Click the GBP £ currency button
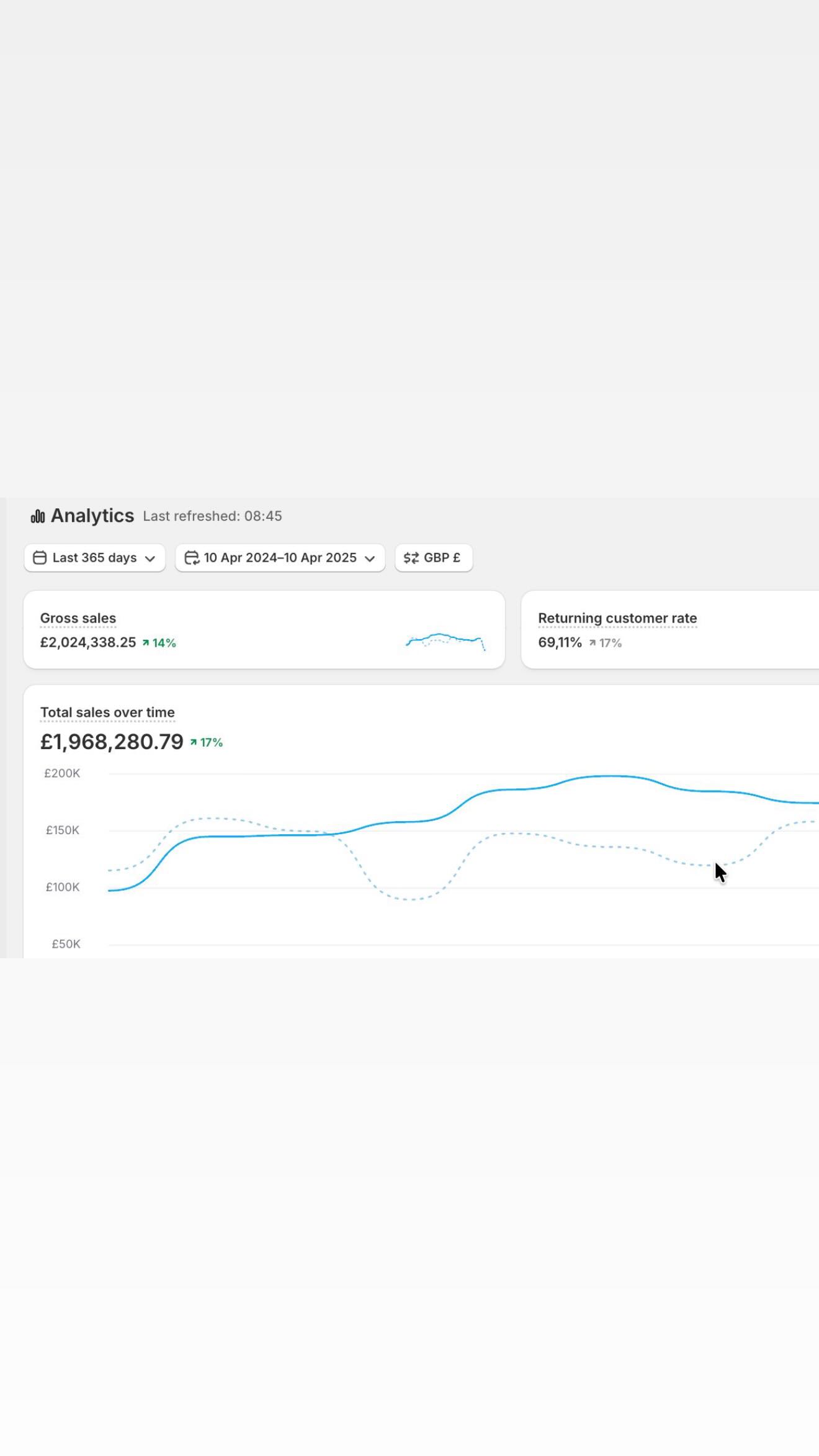 point(434,558)
